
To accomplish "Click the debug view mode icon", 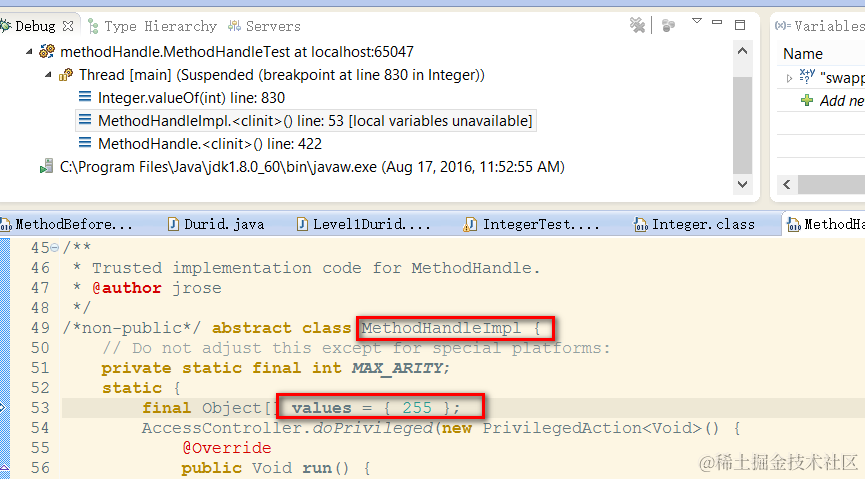I will point(668,25).
